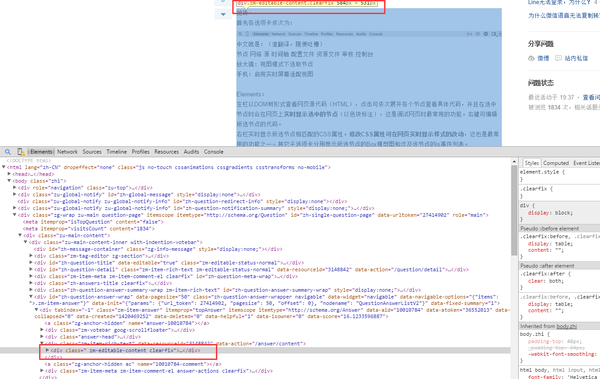Select the DOCTYPE html line
This screenshot has height=379, width=600.
click(29, 160)
